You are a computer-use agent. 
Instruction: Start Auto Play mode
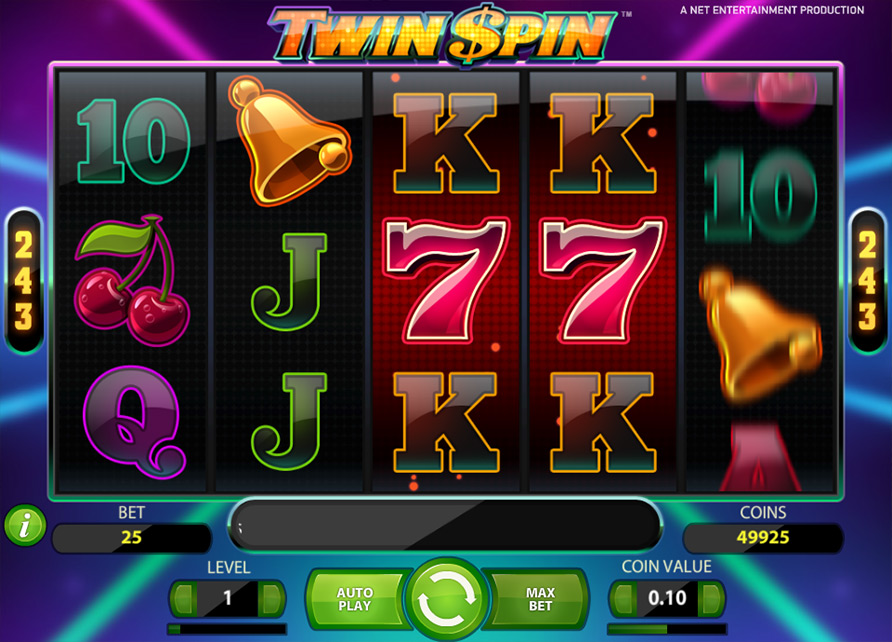coord(355,599)
